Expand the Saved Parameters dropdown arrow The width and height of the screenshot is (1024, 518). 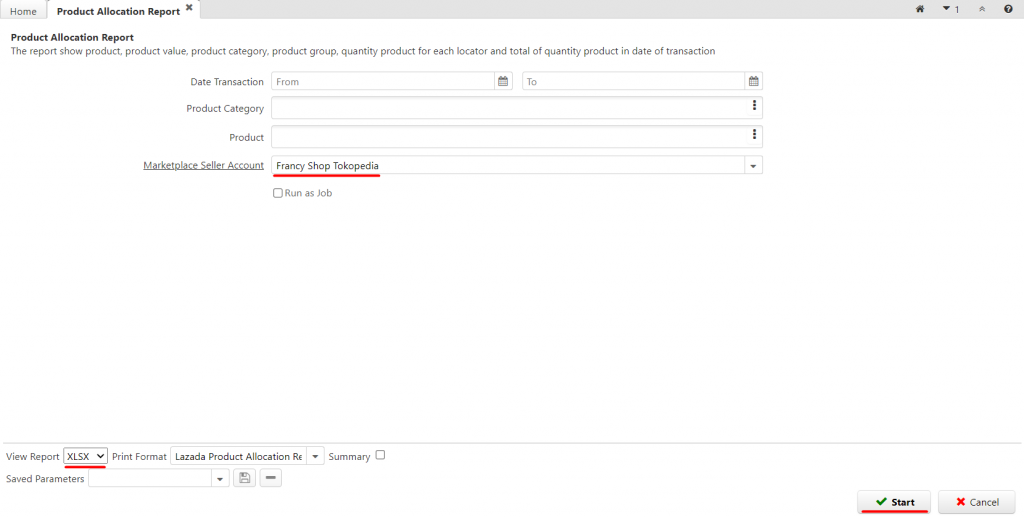(x=220, y=479)
